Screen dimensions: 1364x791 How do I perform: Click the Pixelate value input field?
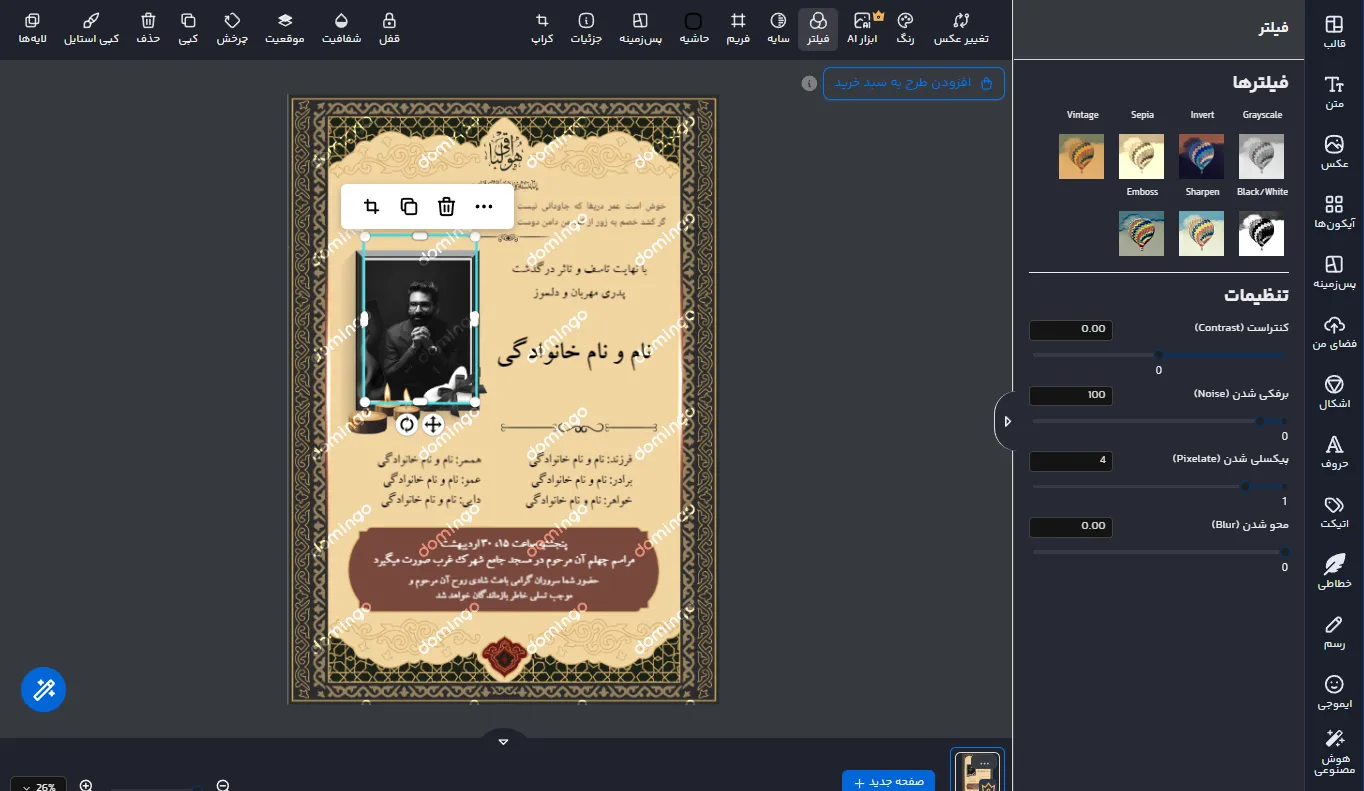(1070, 460)
